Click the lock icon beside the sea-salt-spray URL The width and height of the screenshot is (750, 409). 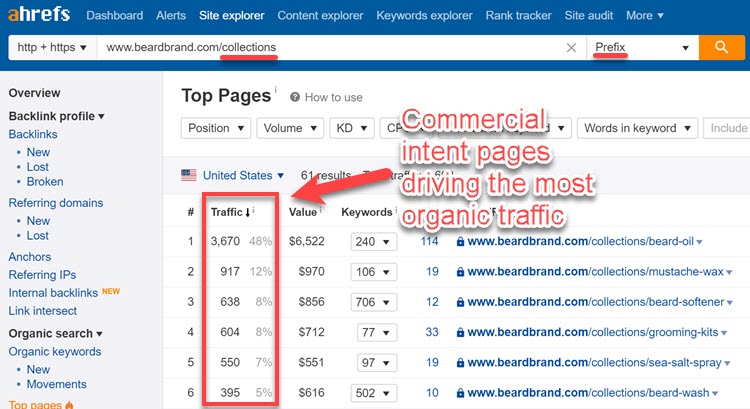[460, 363]
